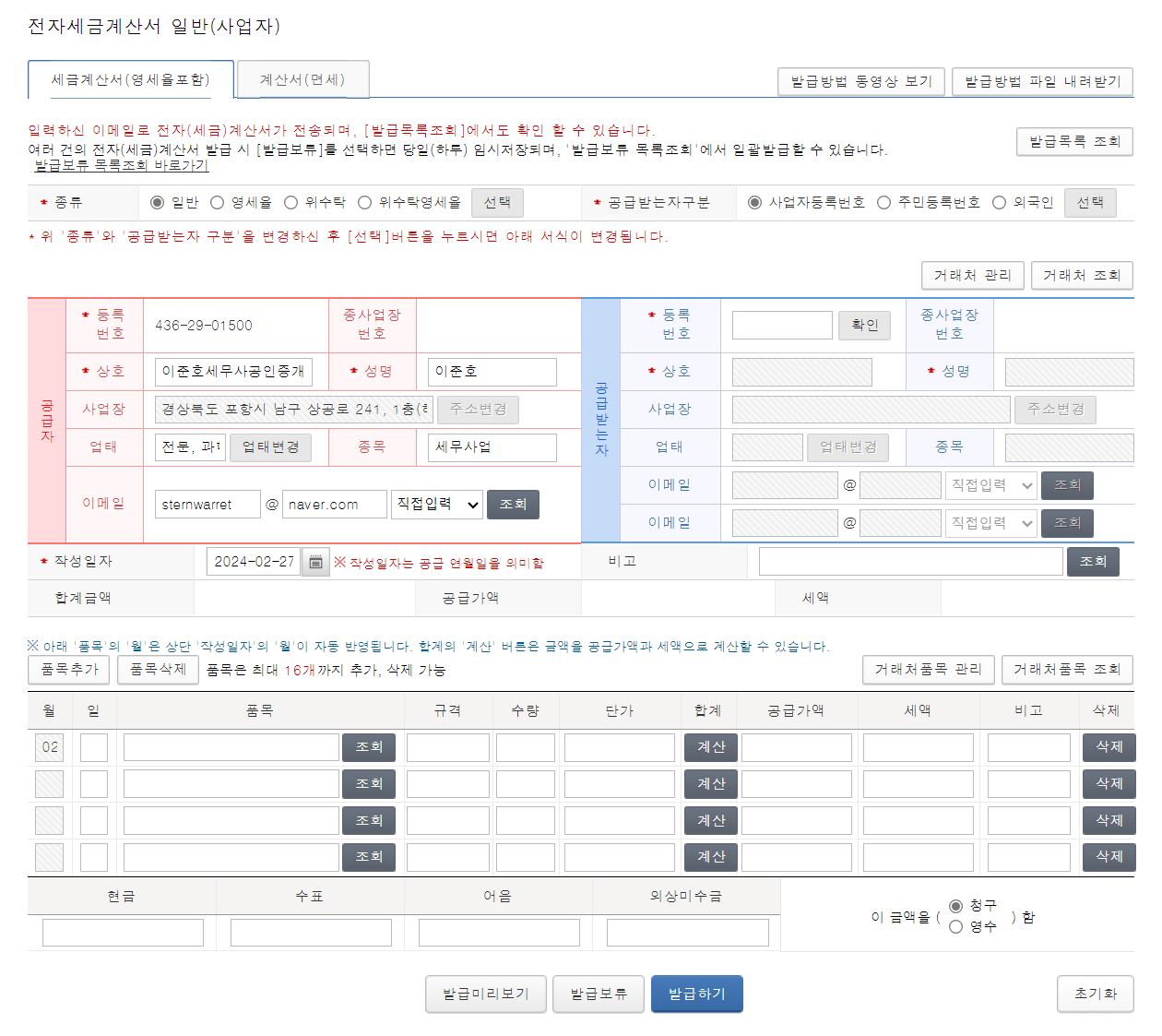This screenshot has width=1162, height=1036.
Task: Open the 작성일자 calendar picker icon
Action: click(315, 562)
